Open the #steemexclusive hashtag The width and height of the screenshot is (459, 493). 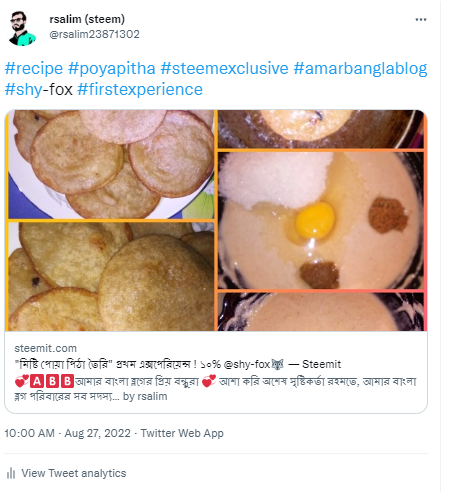pyautogui.click(x=224, y=69)
